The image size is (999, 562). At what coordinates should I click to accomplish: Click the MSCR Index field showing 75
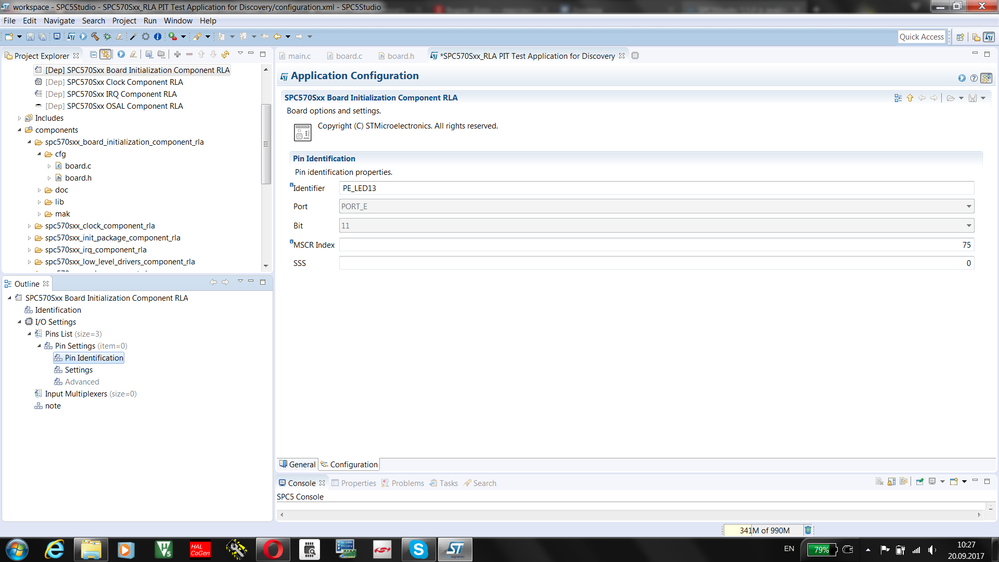point(656,245)
